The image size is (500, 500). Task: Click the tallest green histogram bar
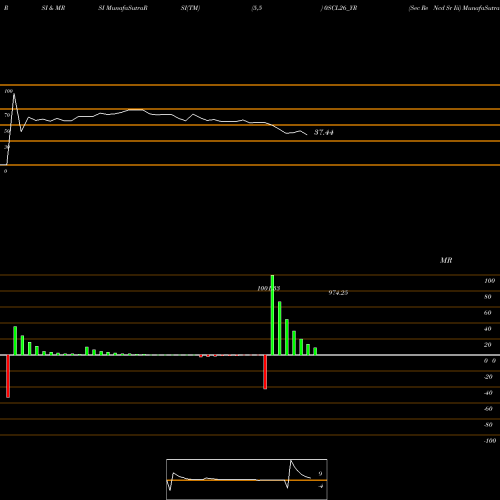point(272,315)
